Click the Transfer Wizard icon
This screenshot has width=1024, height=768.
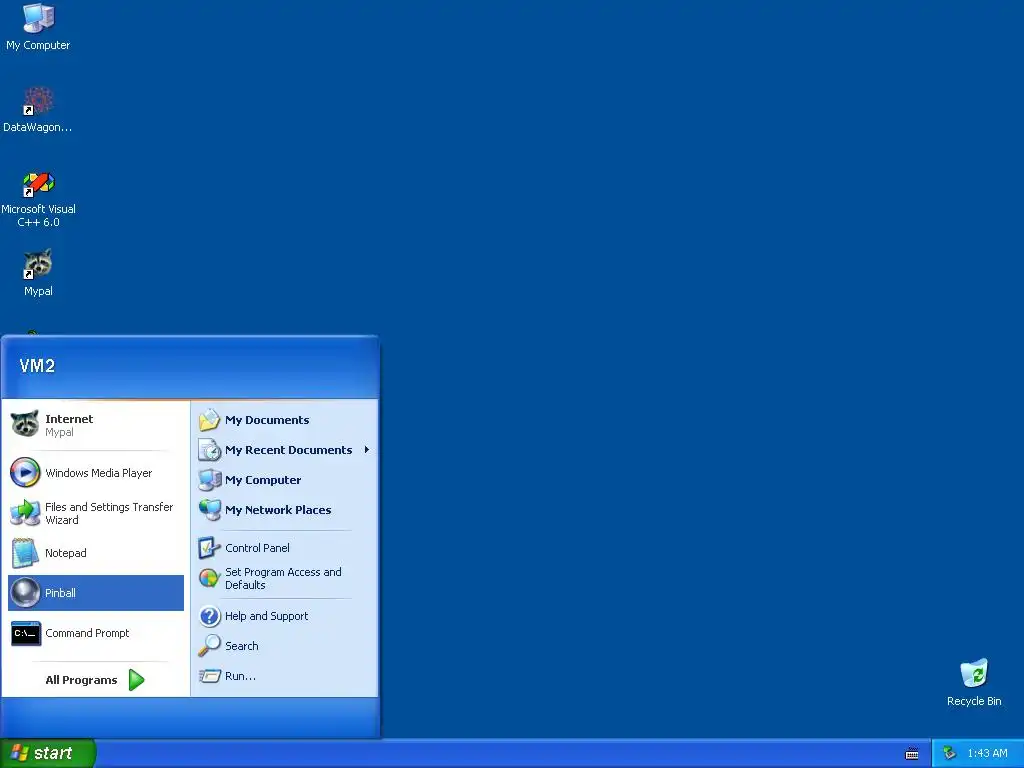point(25,513)
